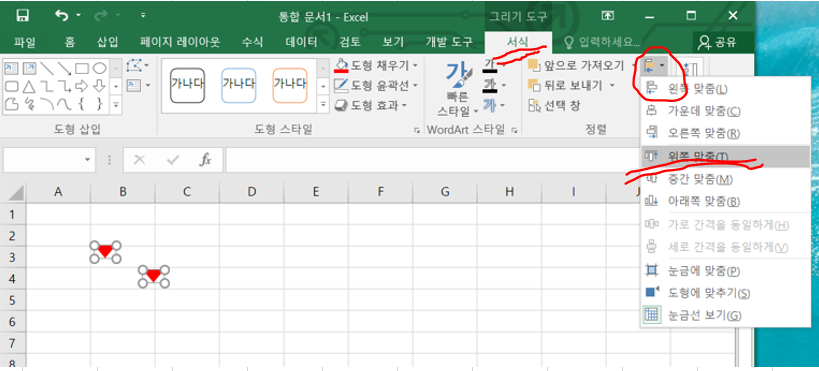The image size is (819, 371).
Task: Toggle 눈금에 맞춤(P) snap to grid
Action: (x=725, y=271)
